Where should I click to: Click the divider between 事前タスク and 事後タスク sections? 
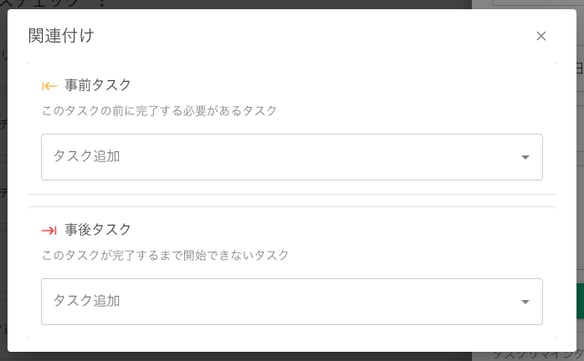coord(292,200)
